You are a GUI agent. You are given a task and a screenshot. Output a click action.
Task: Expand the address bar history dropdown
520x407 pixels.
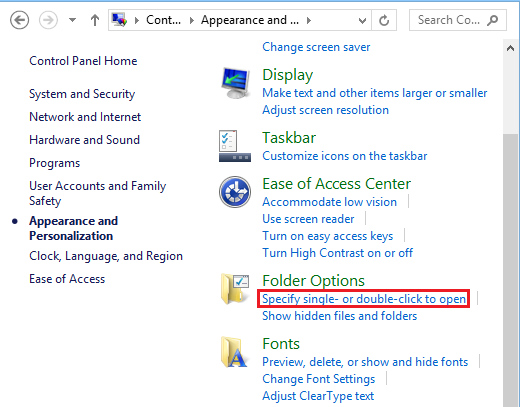pos(362,21)
